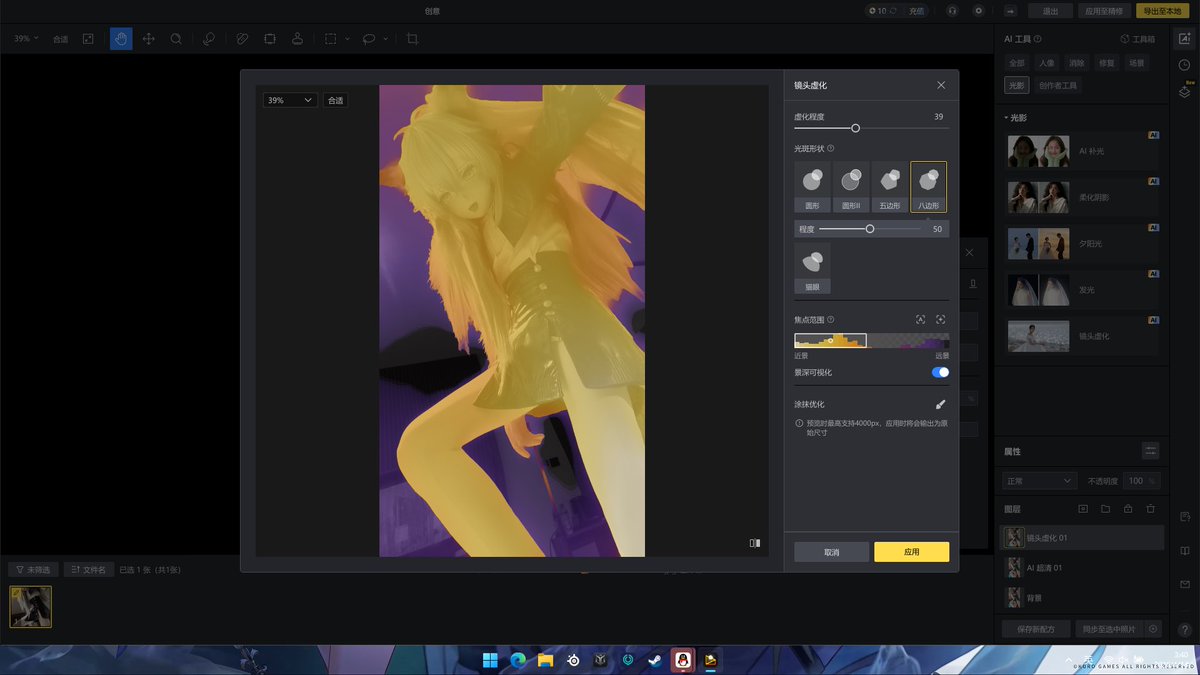1200x675 pixels.
Task: Click the 涂抹优化 brush icon
Action: click(x=940, y=404)
